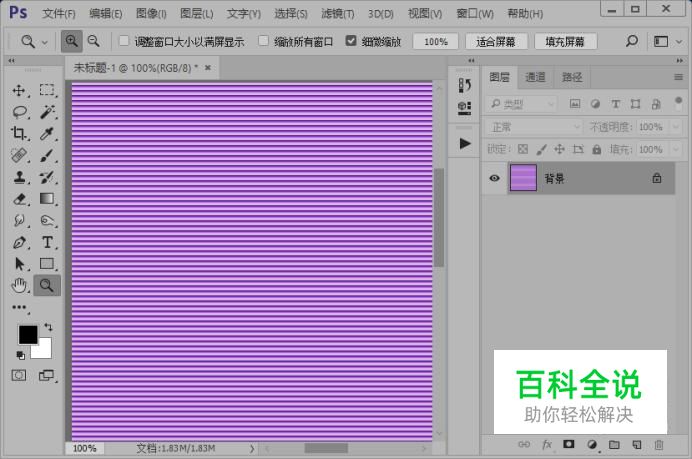Open the 文件(F) menu
Image resolution: width=692 pixels, height=459 pixels.
59,14
